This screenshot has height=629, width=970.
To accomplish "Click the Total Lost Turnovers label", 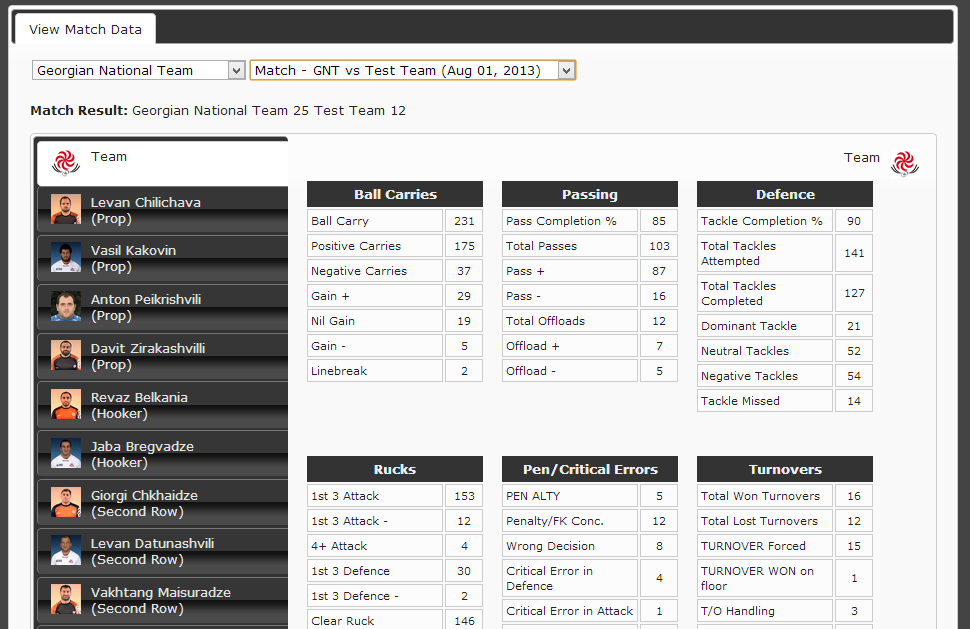I will coord(759,521).
